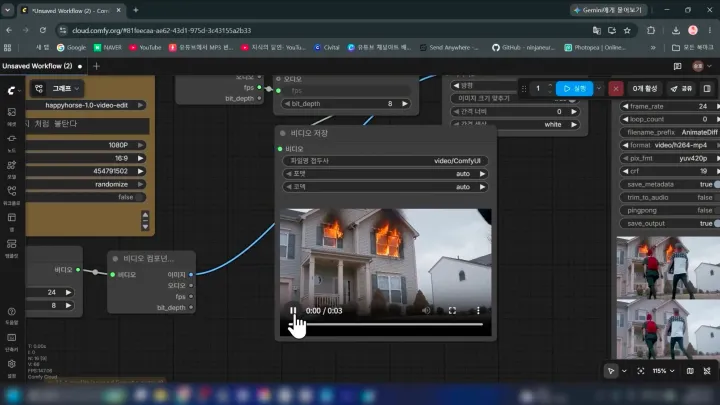Bookmark this page with the star icon
The height and width of the screenshot is (405, 720).
627,30
